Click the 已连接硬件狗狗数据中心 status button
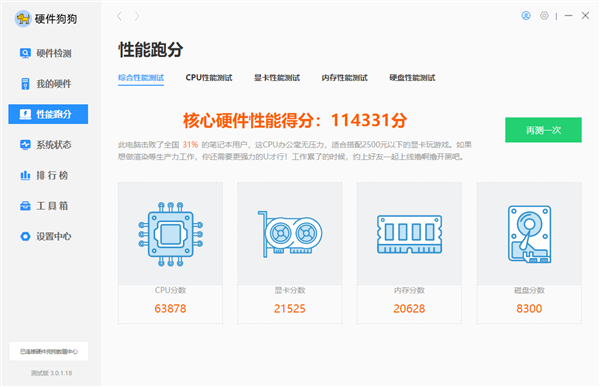The height and width of the screenshot is (387, 600). coord(49,351)
